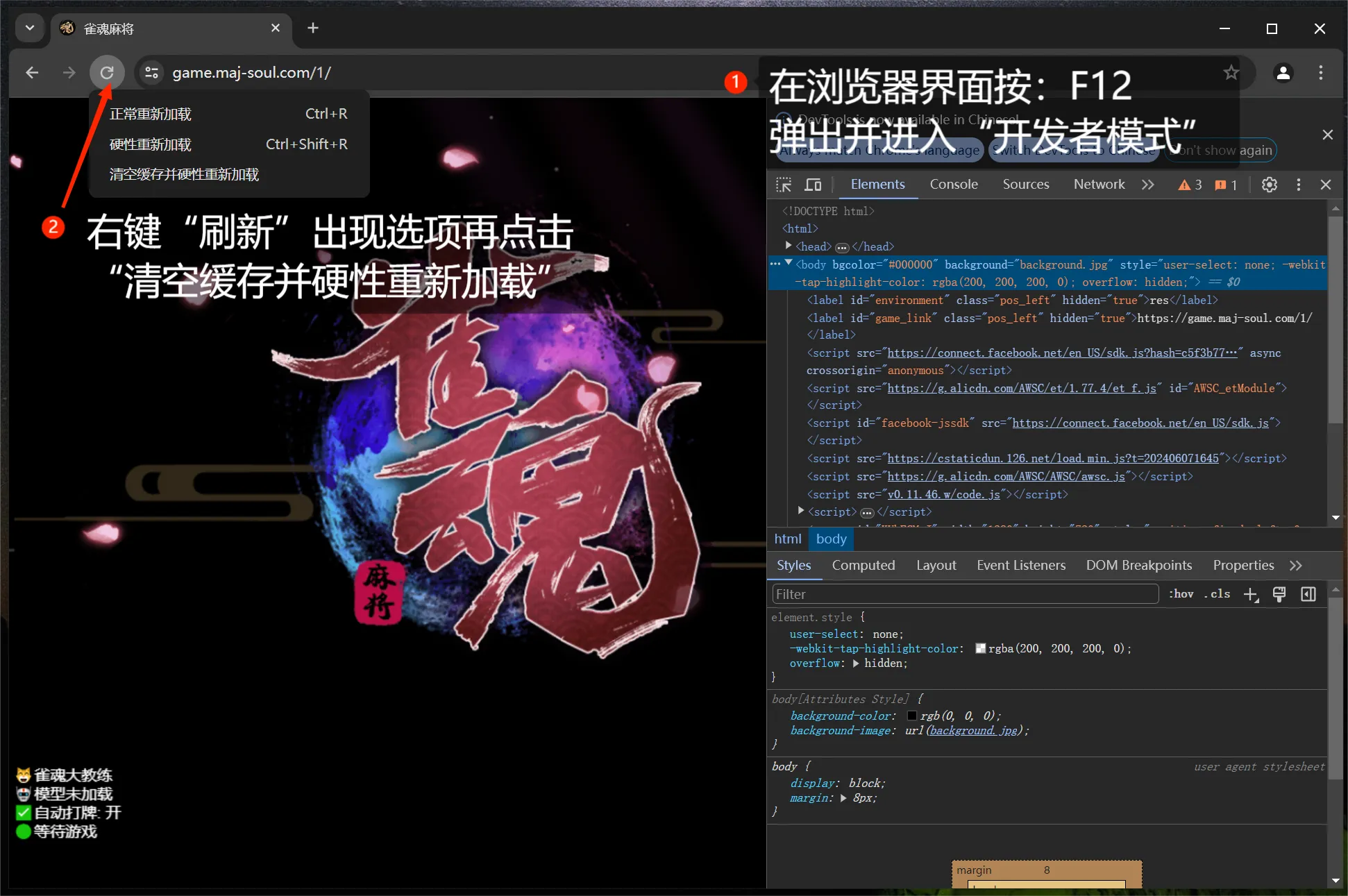The width and height of the screenshot is (1348, 896).
Task: Click the margin area of the box model
Action: click(1047, 870)
